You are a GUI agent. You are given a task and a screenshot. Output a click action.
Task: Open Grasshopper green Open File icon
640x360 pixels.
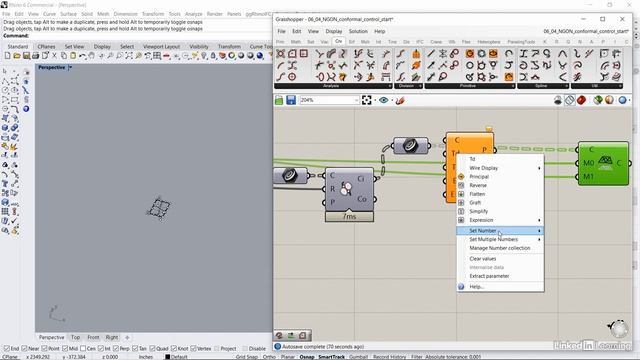pos(279,100)
